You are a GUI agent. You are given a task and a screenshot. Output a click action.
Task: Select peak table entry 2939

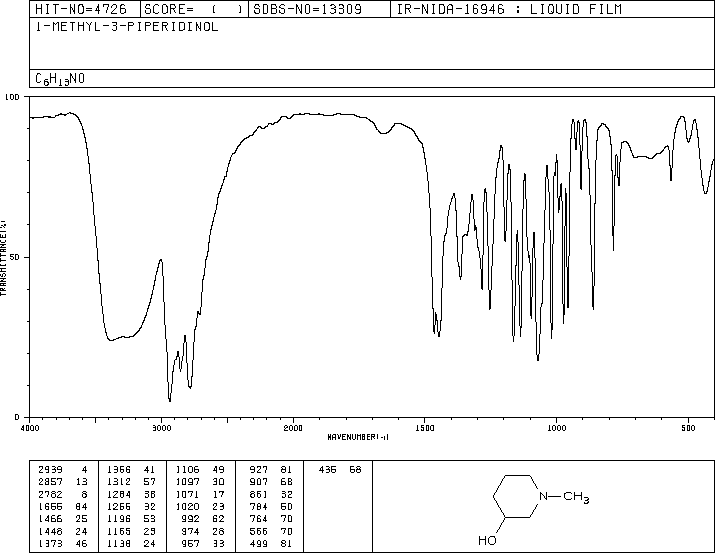[51, 469]
